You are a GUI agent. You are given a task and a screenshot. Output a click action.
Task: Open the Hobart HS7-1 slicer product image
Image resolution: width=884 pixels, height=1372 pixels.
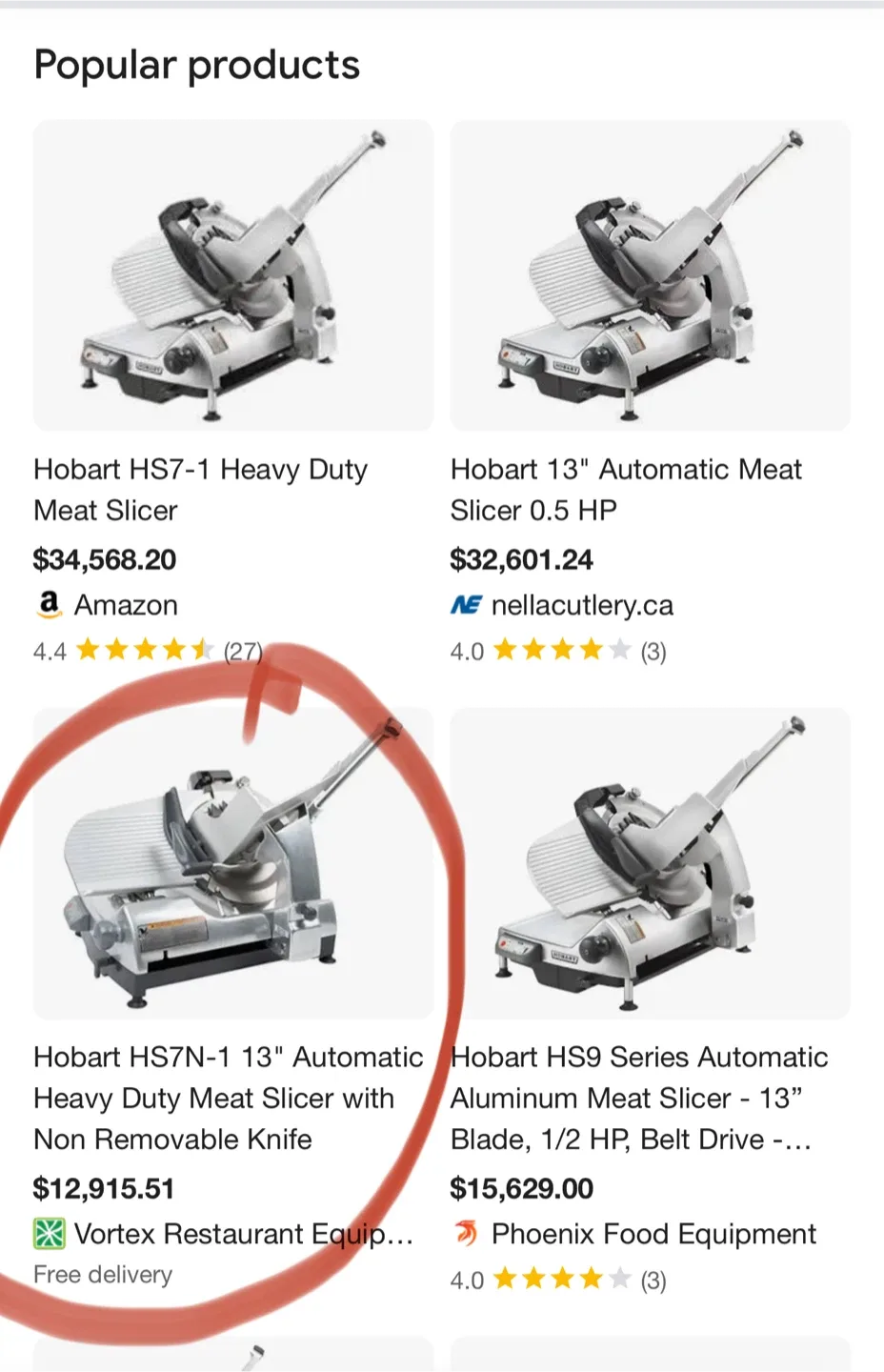coord(233,275)
